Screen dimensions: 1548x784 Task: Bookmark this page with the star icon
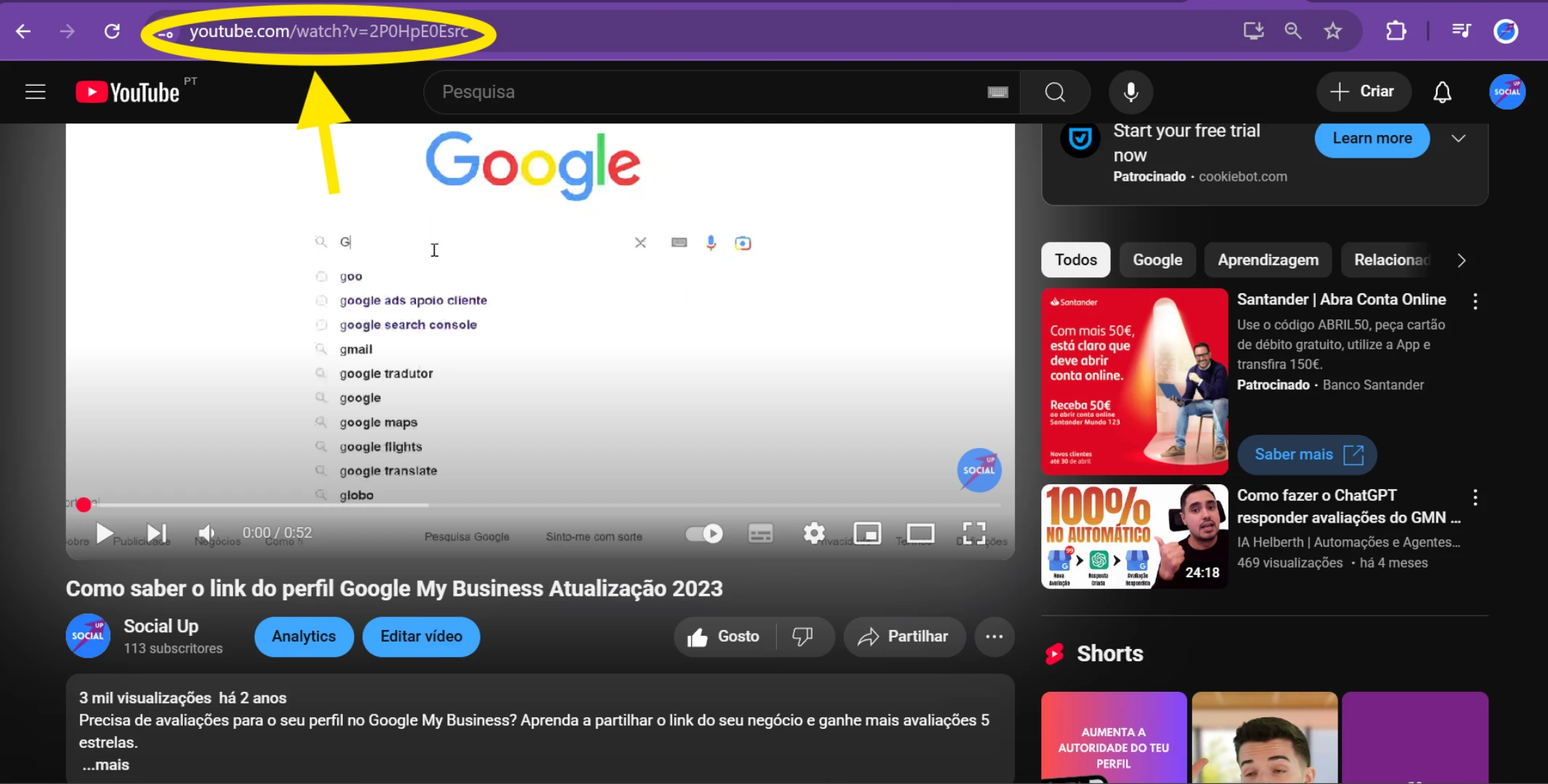1332,30
